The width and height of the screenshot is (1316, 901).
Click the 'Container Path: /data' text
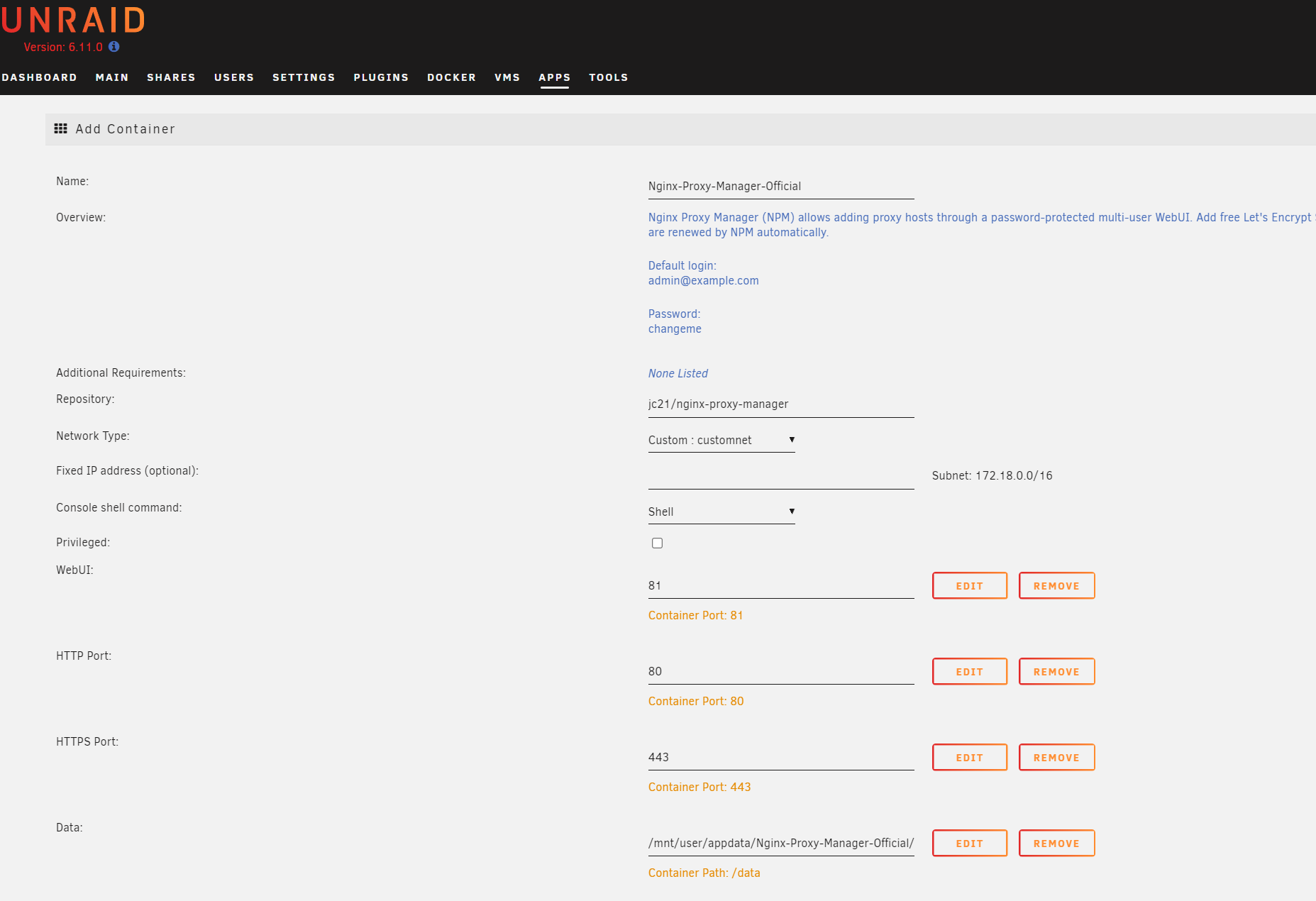[704, 873]
